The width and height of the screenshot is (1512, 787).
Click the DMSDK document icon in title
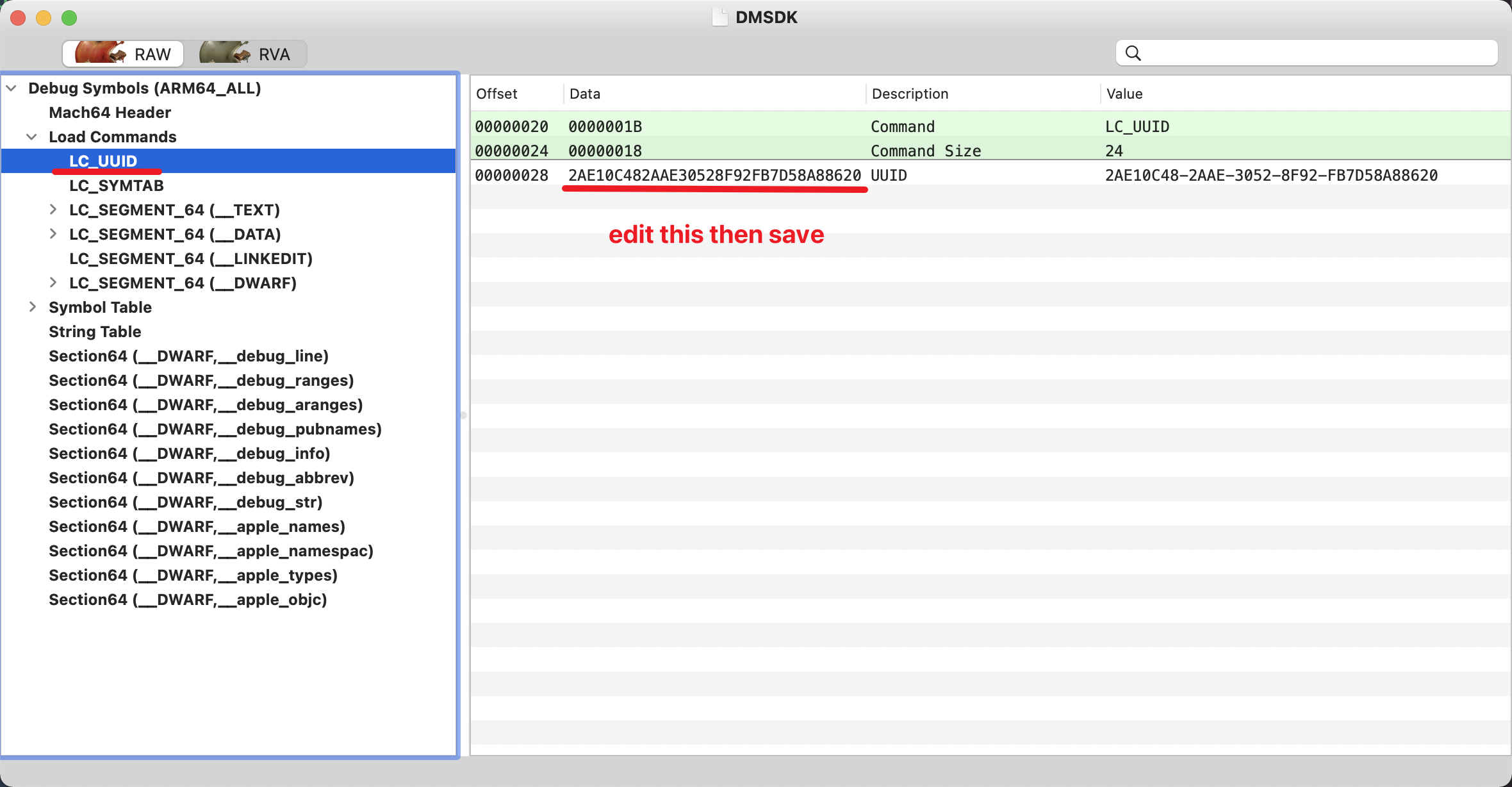coord(719,17)
